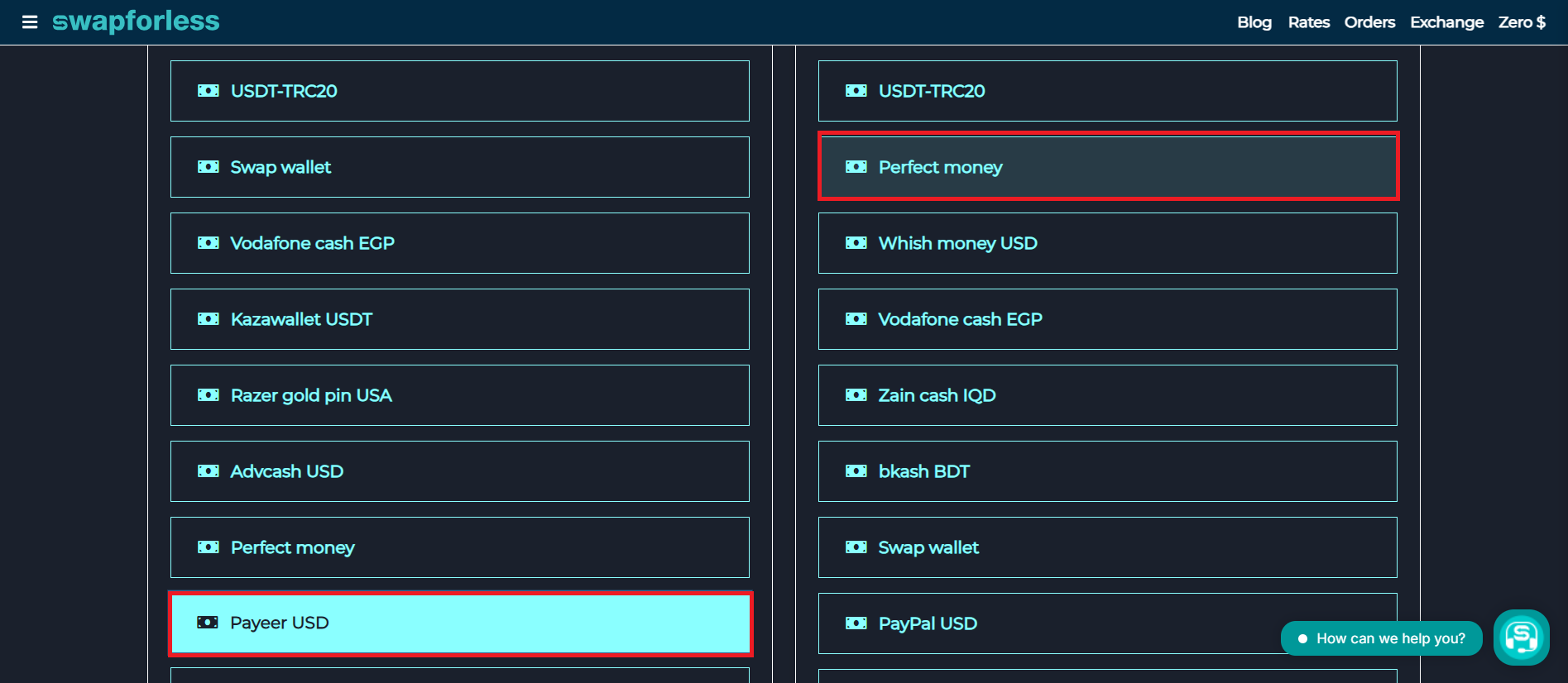Click the banknote icon beside Payeer USD
The width and height of the screenshot is (1568, 683).
click(209, 623)
